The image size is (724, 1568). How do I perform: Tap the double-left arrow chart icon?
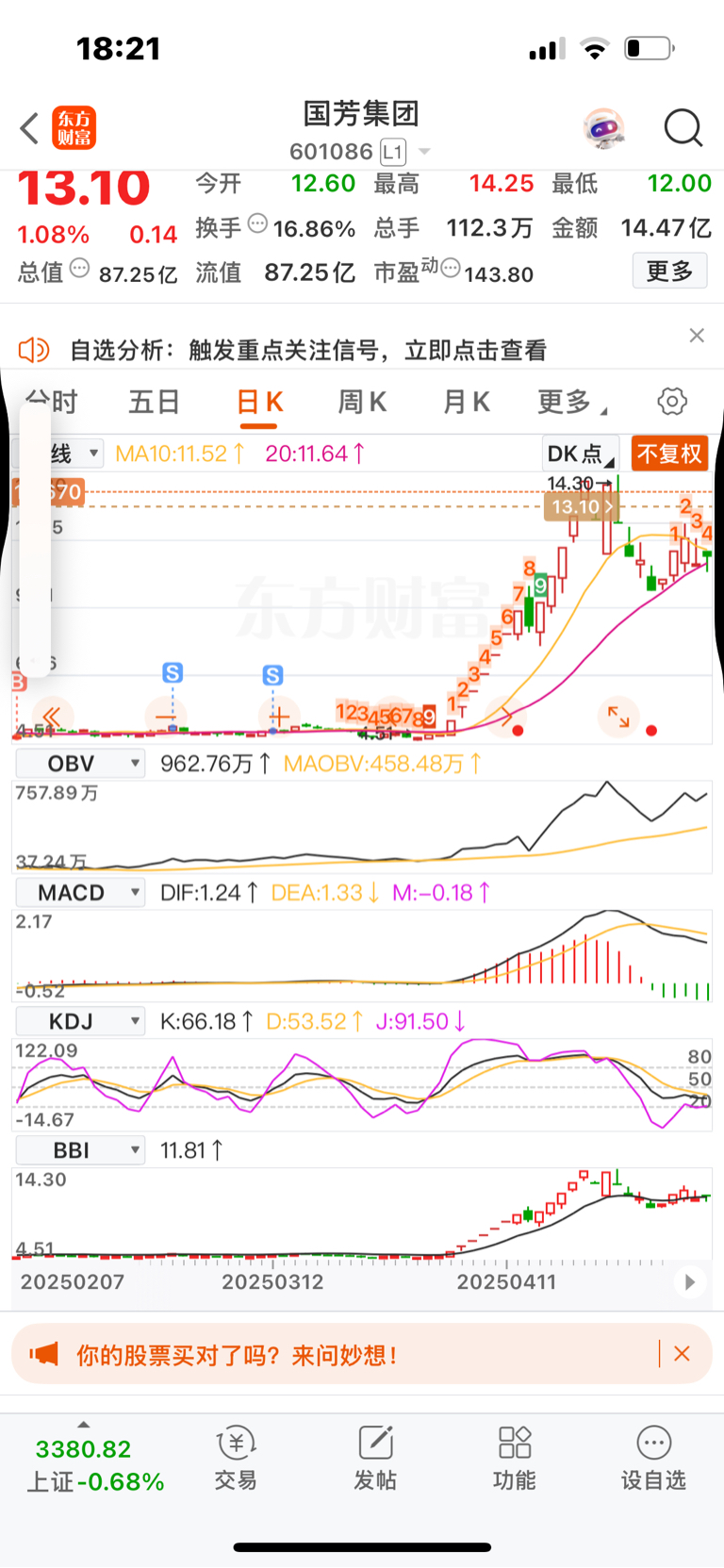click(x=52, y=718)
